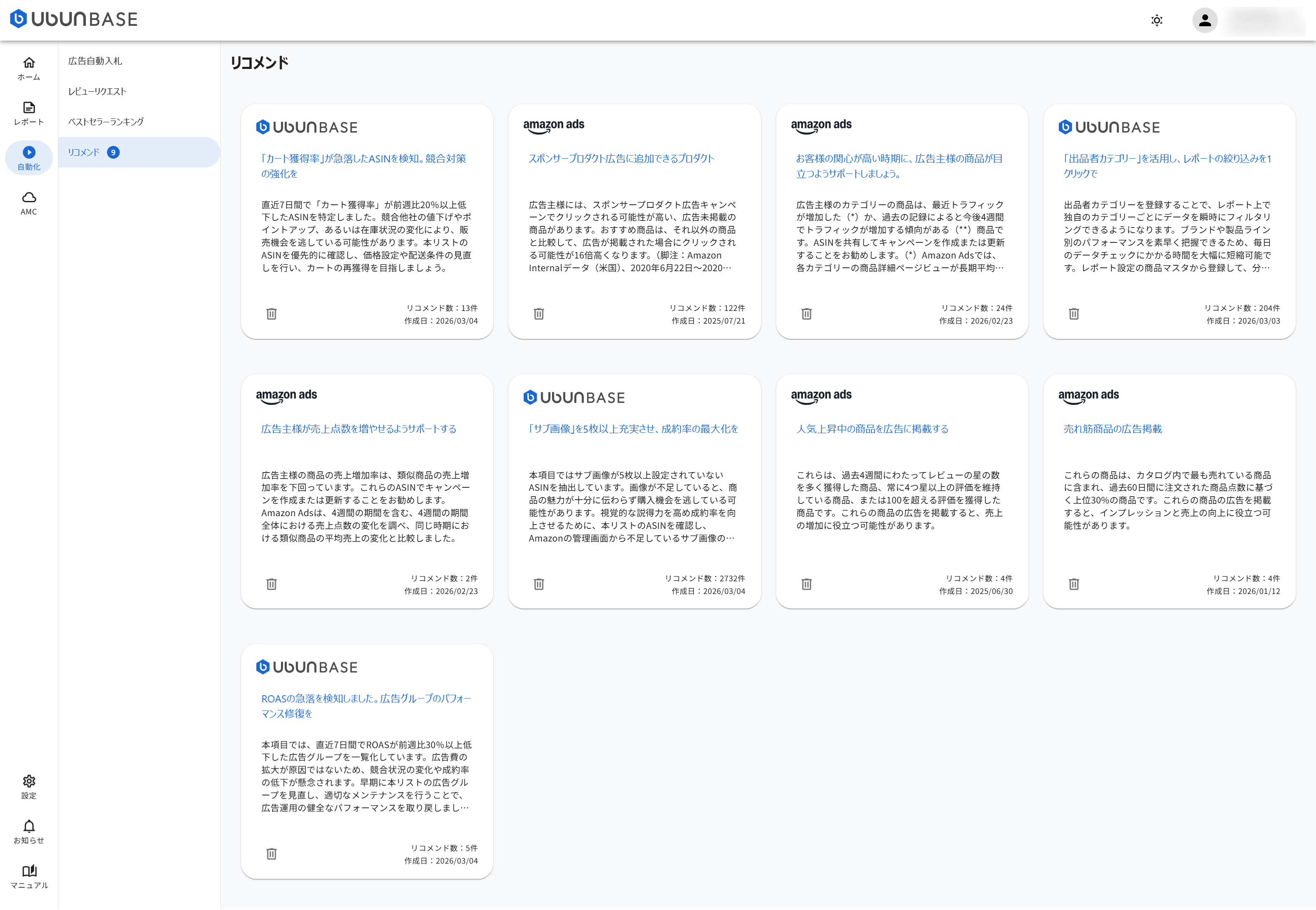Open 広告主様が売上点数を増やせるようサポートする link
1316x910 pixels.
click(x=358, y=429)
